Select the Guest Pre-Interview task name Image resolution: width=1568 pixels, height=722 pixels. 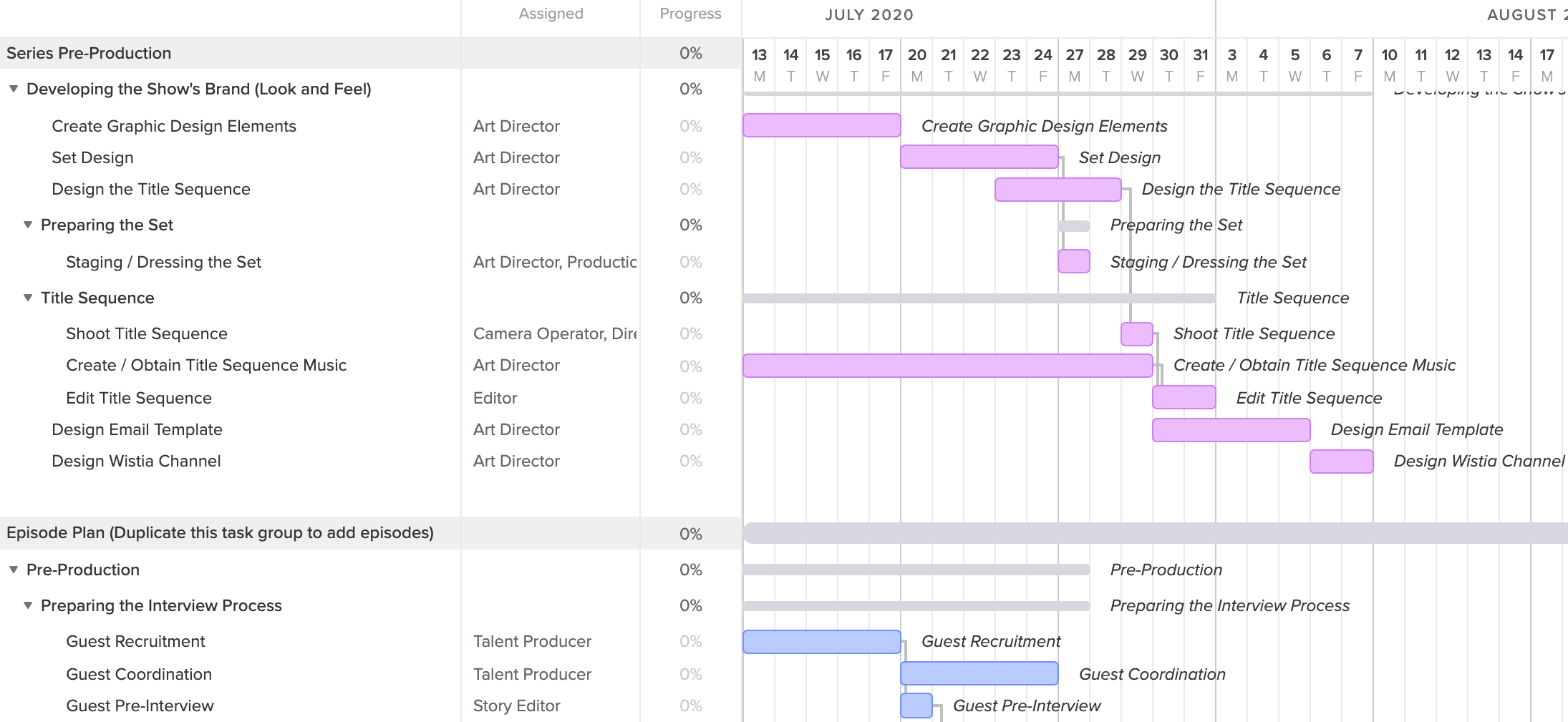pos(140,706)
